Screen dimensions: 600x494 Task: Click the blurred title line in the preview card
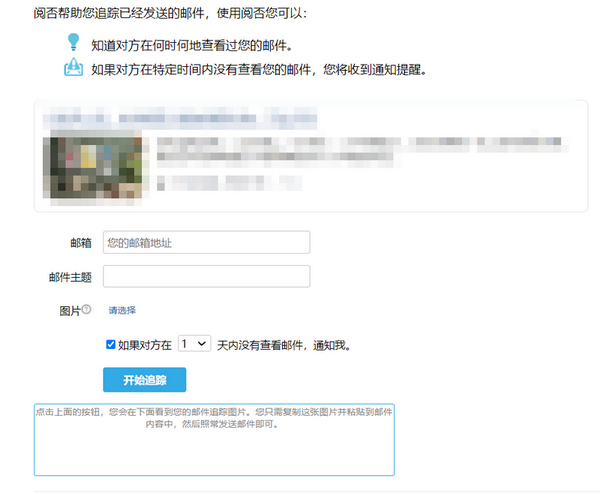pyautogui.click(x=185, y=119)
